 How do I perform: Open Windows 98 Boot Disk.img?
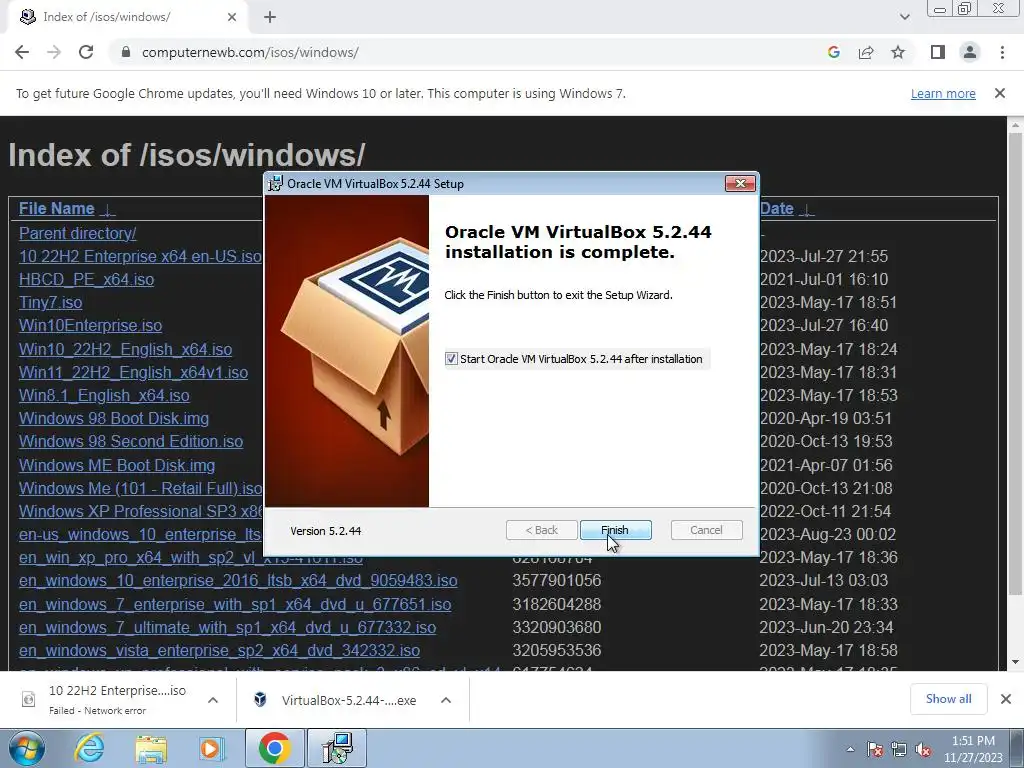114,418
